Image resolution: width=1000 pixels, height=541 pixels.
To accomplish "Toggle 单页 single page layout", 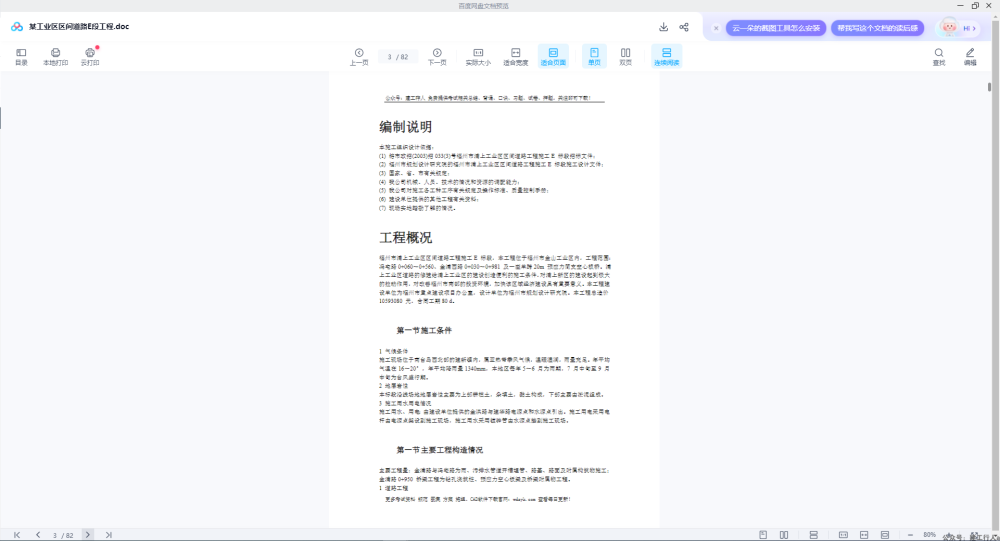I will click(594, 56).
